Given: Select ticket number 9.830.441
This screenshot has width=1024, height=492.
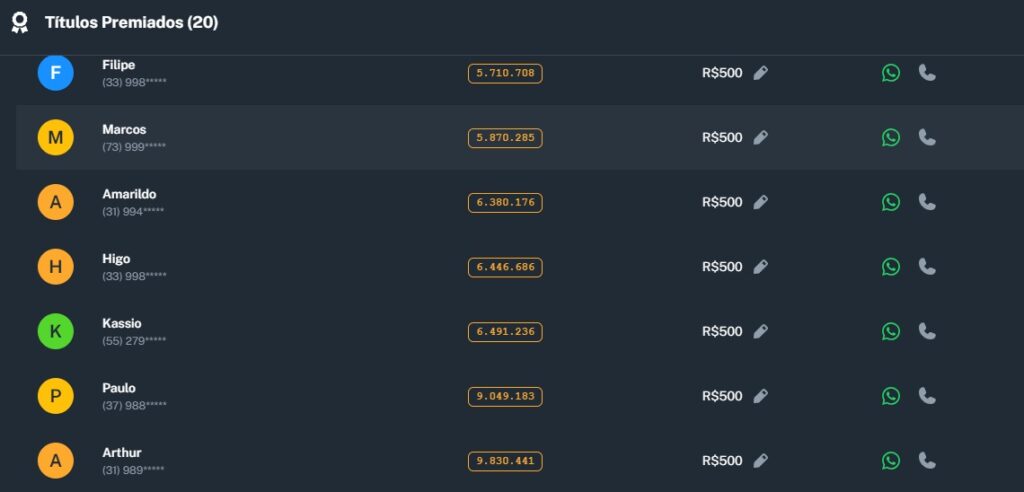Looking at the screenshot, I should 505,461.
